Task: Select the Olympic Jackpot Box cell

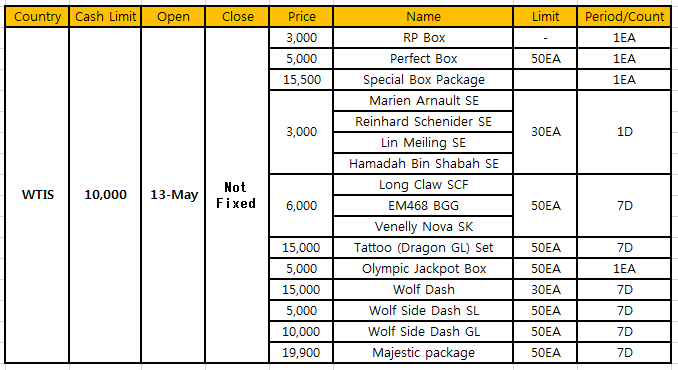Action: (x=423, y=269)
